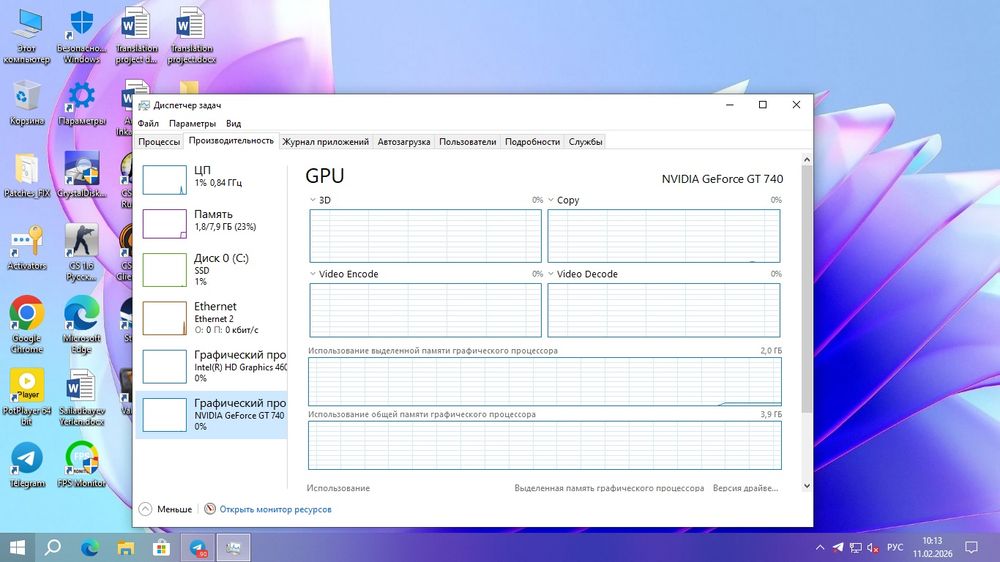Viewport: 1000px width, 562px height.
Task: Open the Video Encode engine dropdown
Action: (312, 274)
